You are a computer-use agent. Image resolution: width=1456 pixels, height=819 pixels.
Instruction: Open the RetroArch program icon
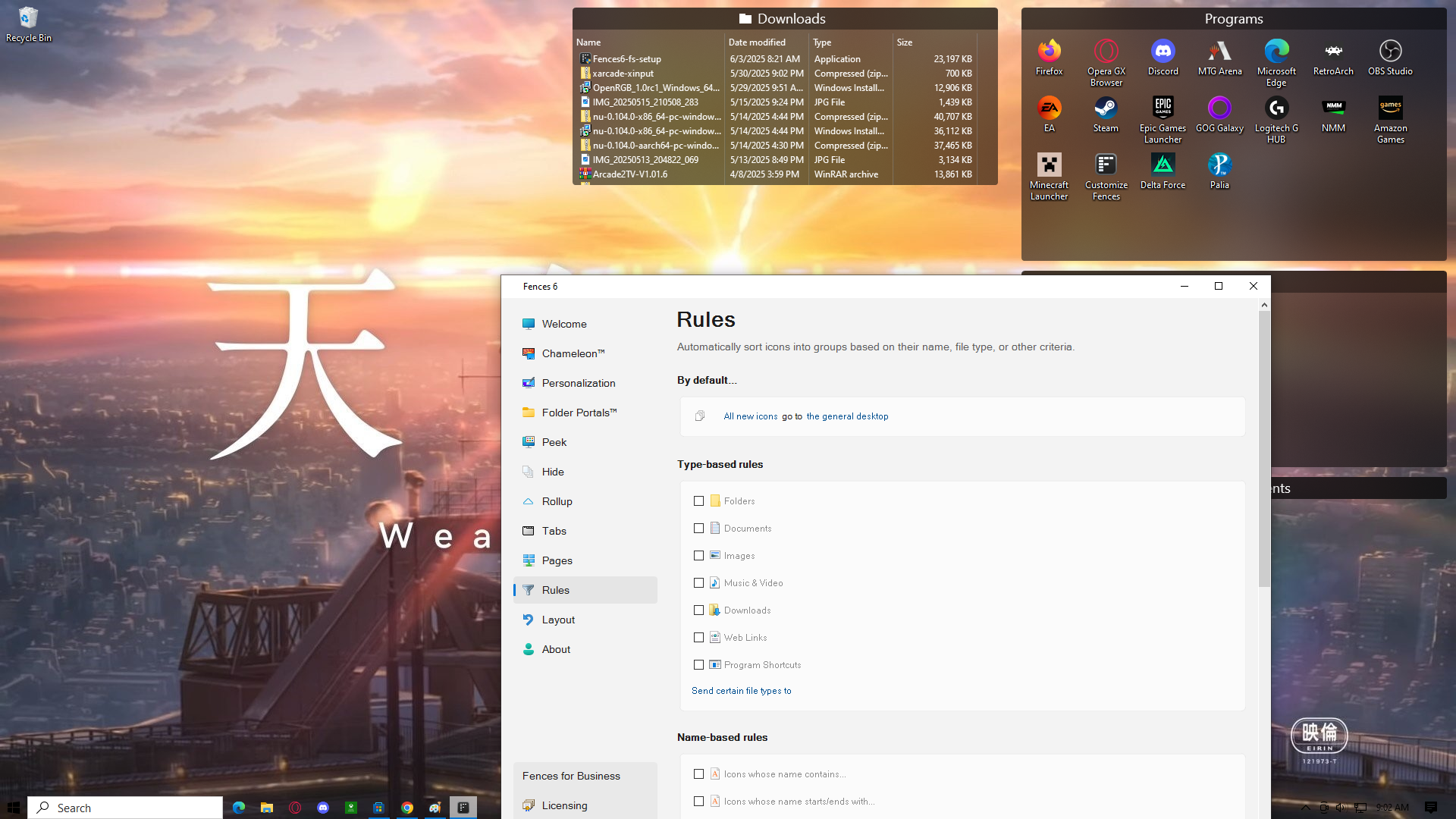tap(1333, 58)
